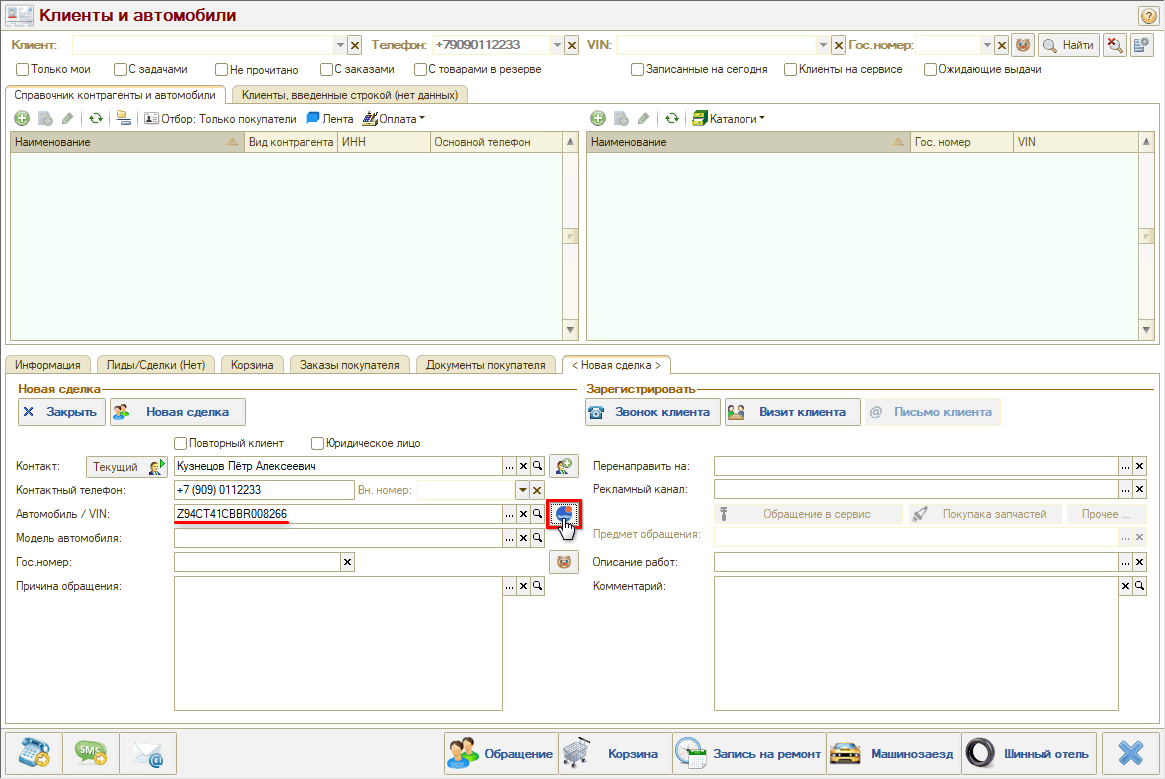Check the Повторный клиент checkbox
Image resolution: width=1165 pixels, height=779 pixels.
(181, 443)
